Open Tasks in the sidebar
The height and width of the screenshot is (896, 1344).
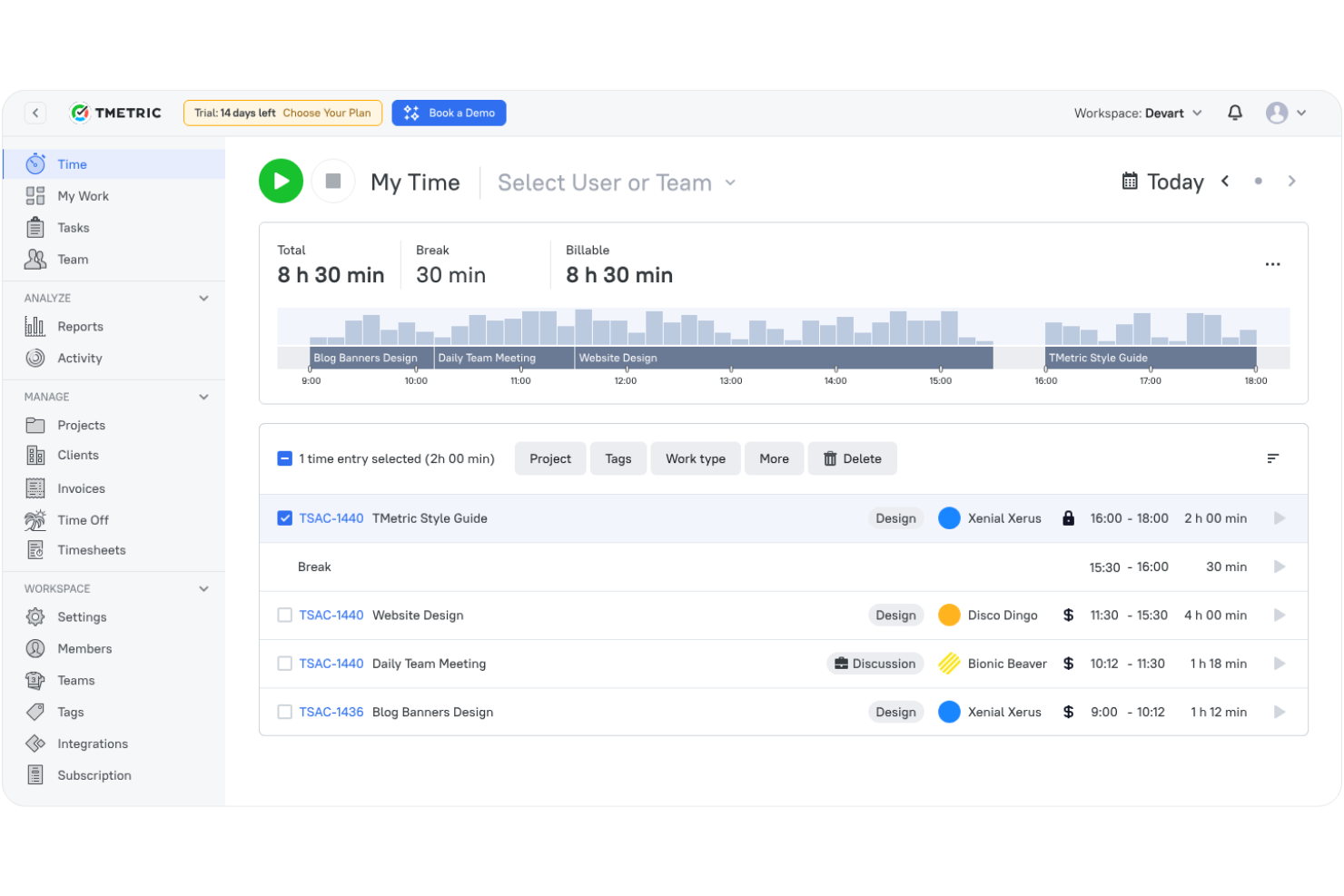pos(73,227)
